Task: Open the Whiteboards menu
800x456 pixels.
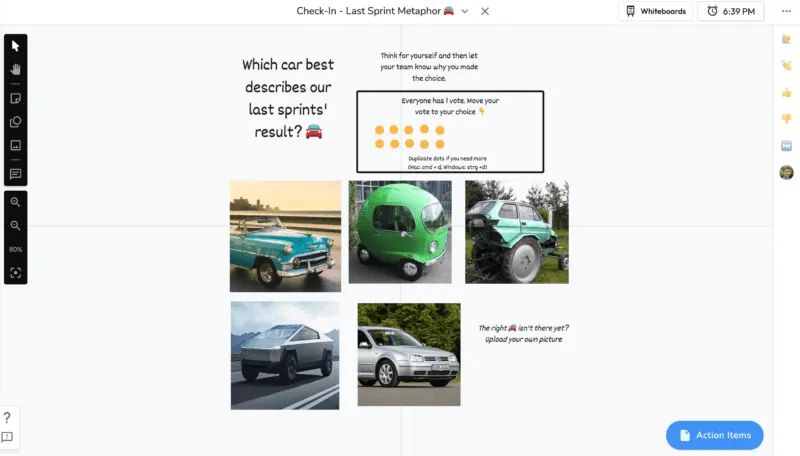Action: click(656, 11)
